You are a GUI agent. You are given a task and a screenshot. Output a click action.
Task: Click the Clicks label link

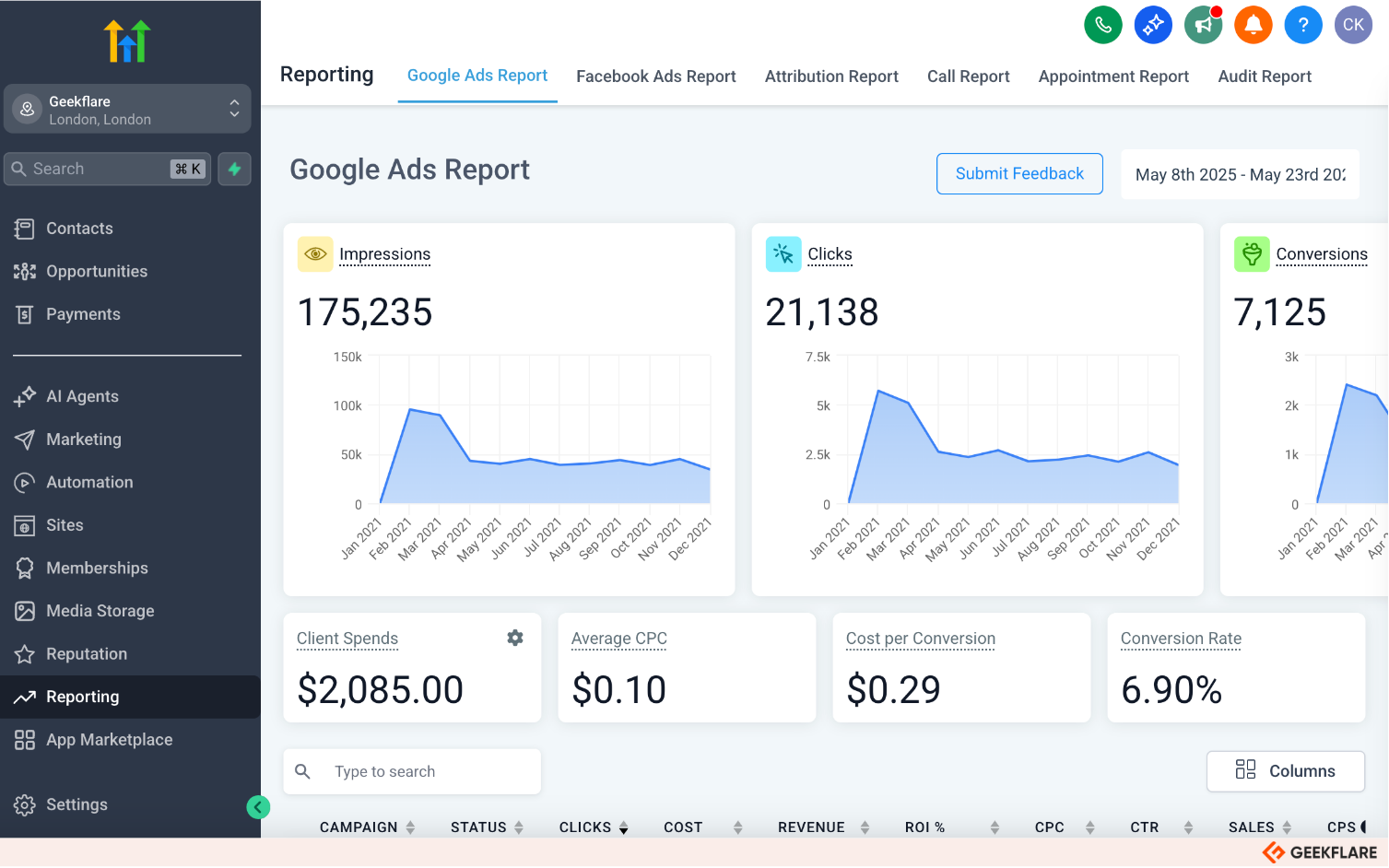(830, 254)
